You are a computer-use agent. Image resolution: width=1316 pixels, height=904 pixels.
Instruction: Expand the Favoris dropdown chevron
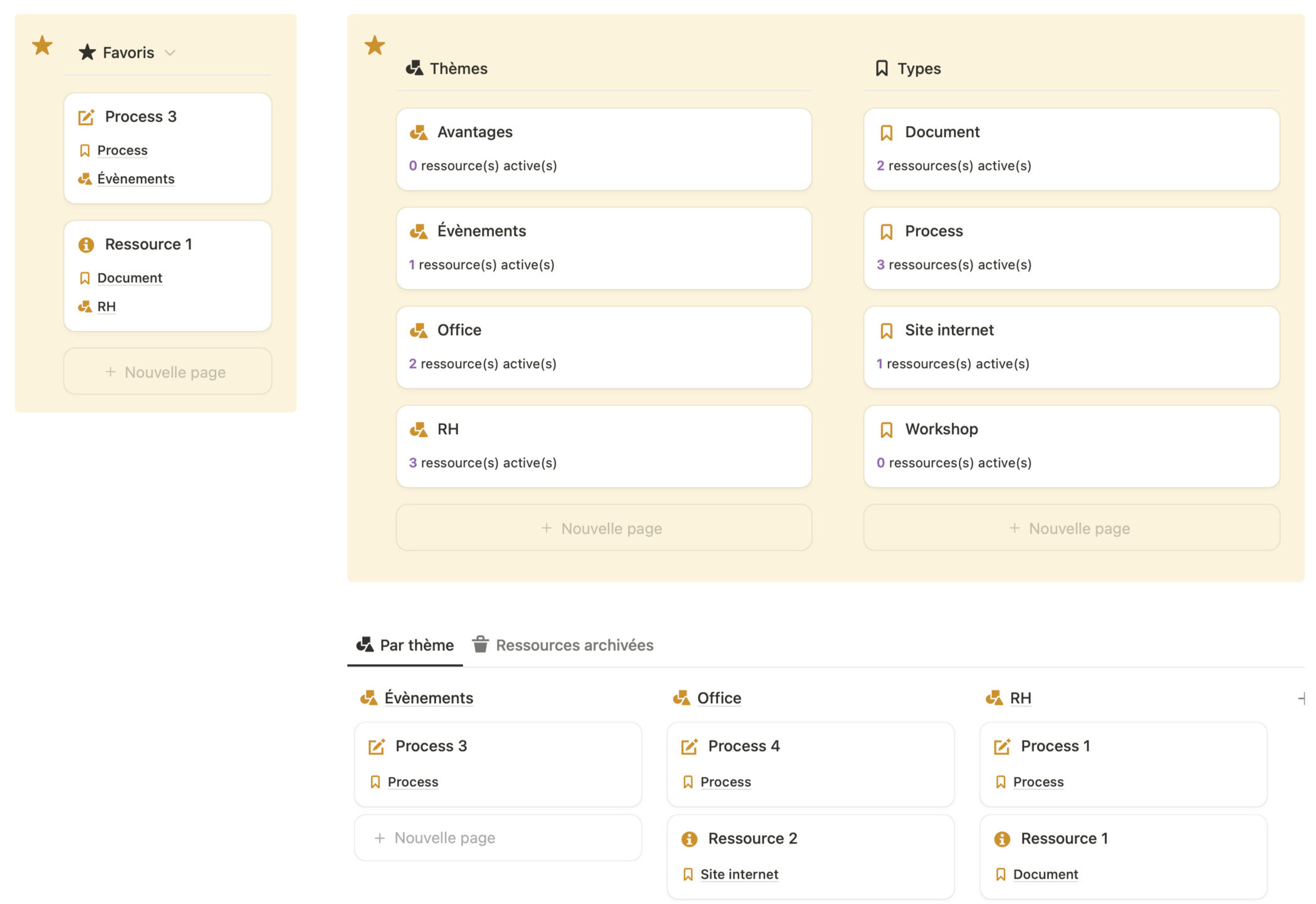coord(170,53)
